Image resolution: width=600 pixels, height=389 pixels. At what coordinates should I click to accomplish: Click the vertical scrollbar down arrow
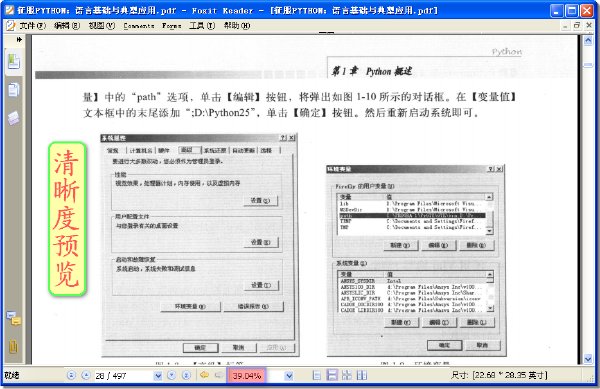tap(588, 359)
